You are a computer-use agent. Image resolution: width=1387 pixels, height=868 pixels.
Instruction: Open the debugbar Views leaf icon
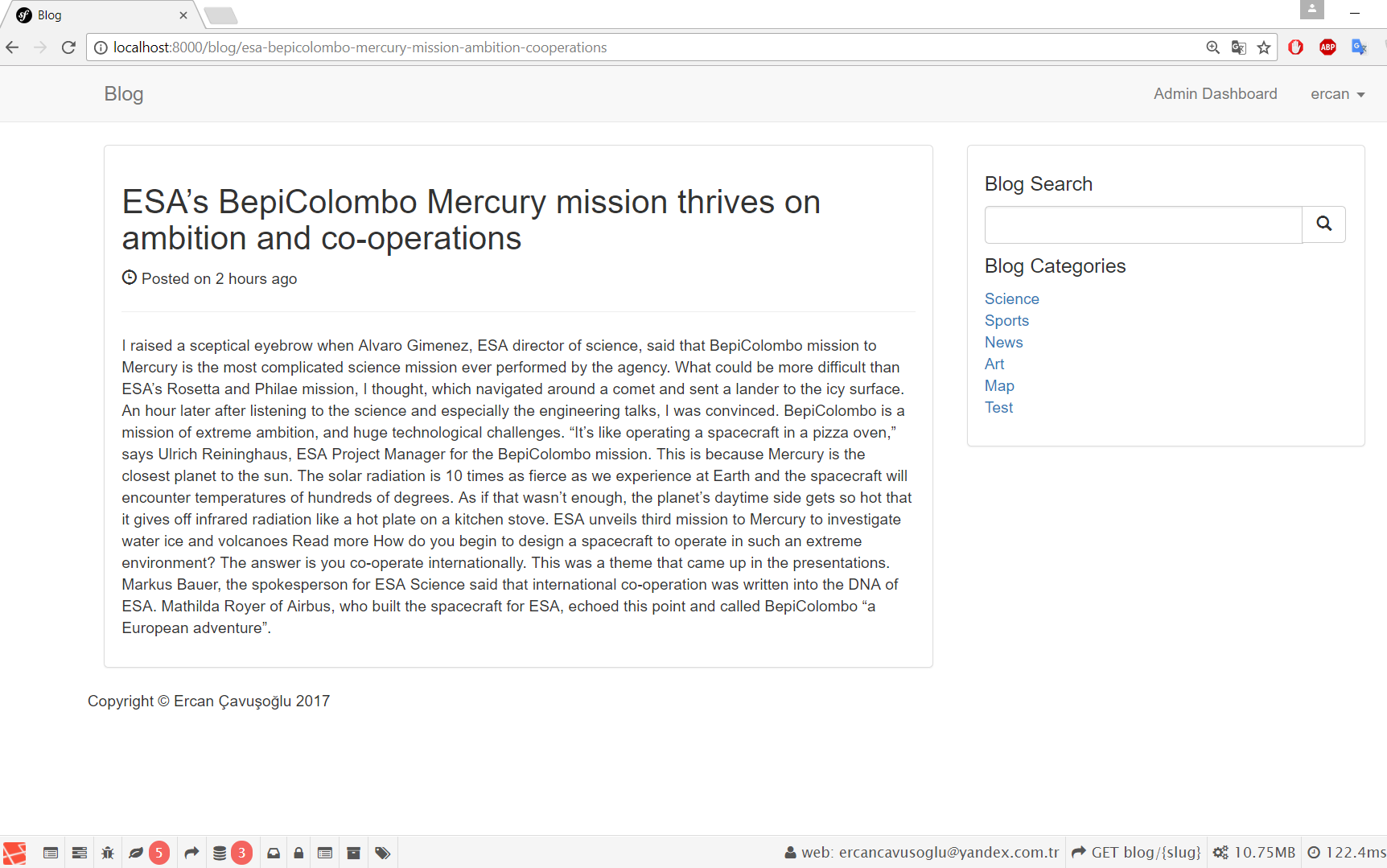tap(136, 853)
